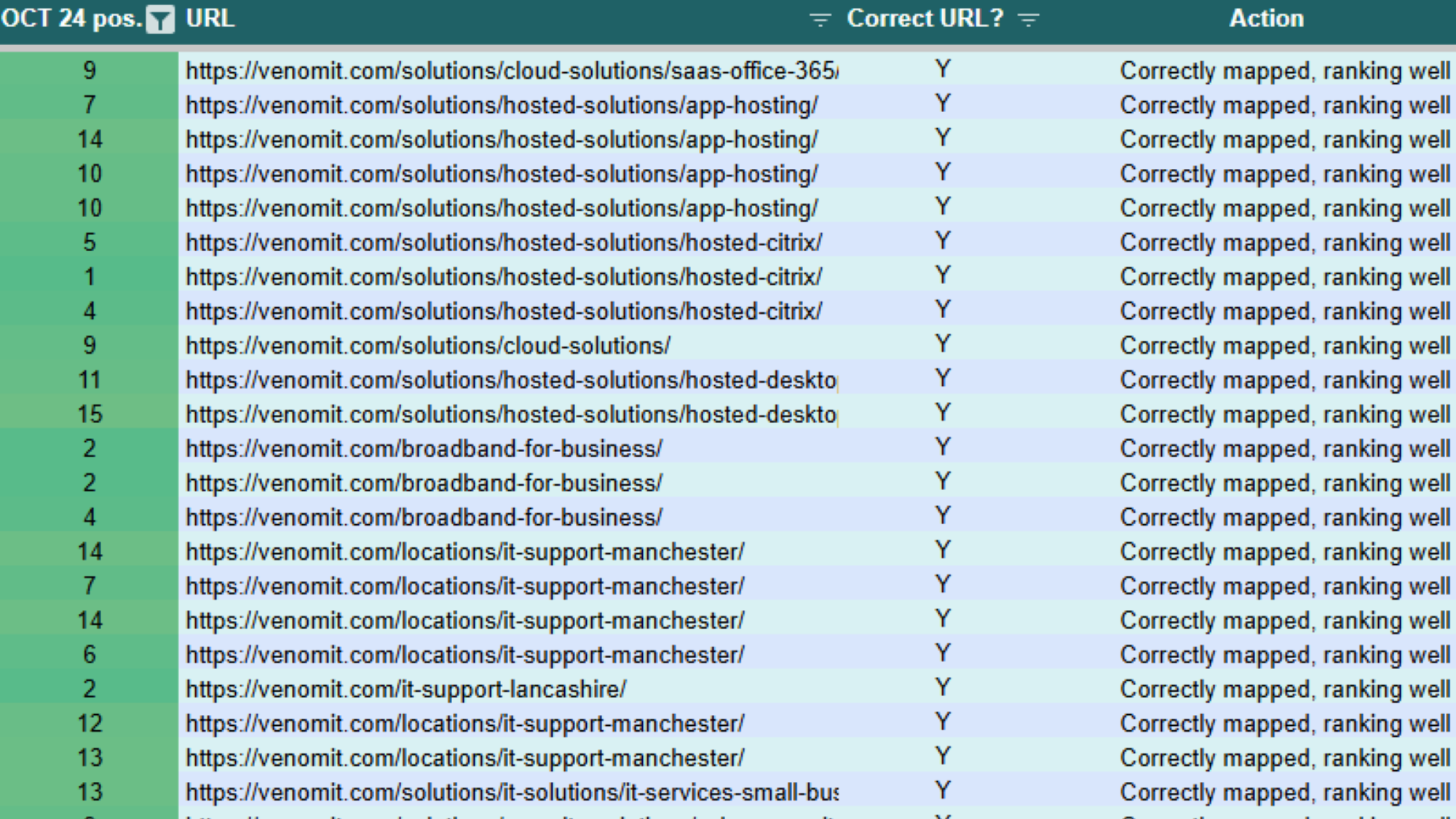This screenshot has height=819, width=1456.
Task: Select the OCT 24 pos. header label
Action: 71,18
